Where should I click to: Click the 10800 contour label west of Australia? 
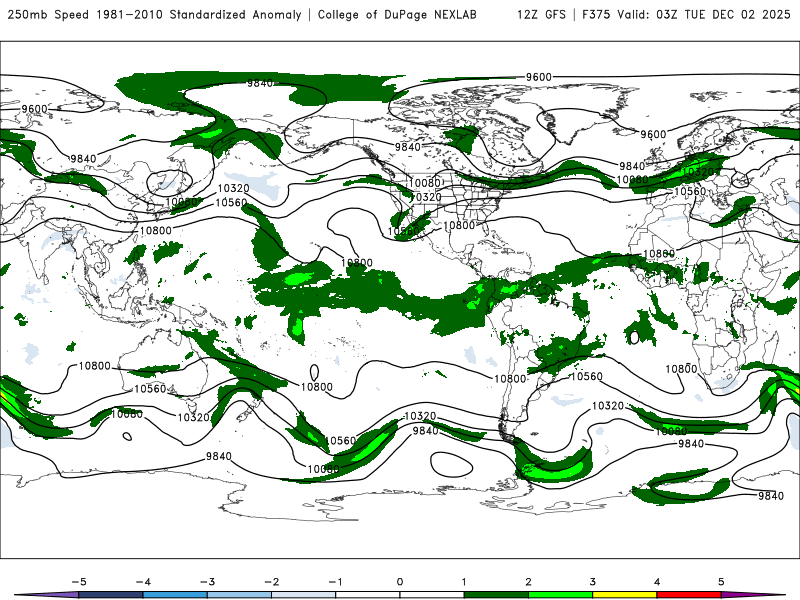94,366
